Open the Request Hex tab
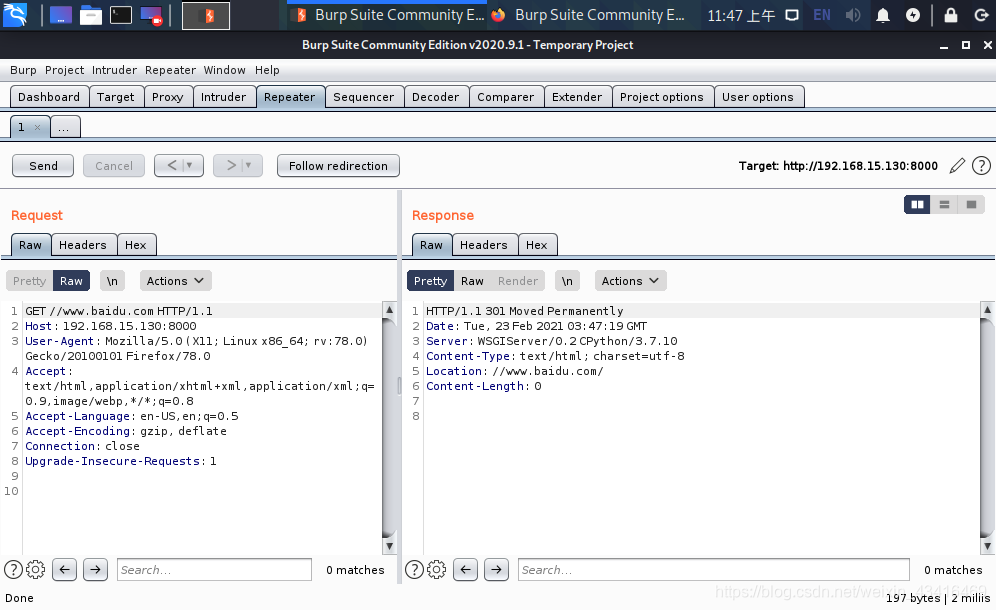Viewport: 996px width, 610px height. pos(135,245)
